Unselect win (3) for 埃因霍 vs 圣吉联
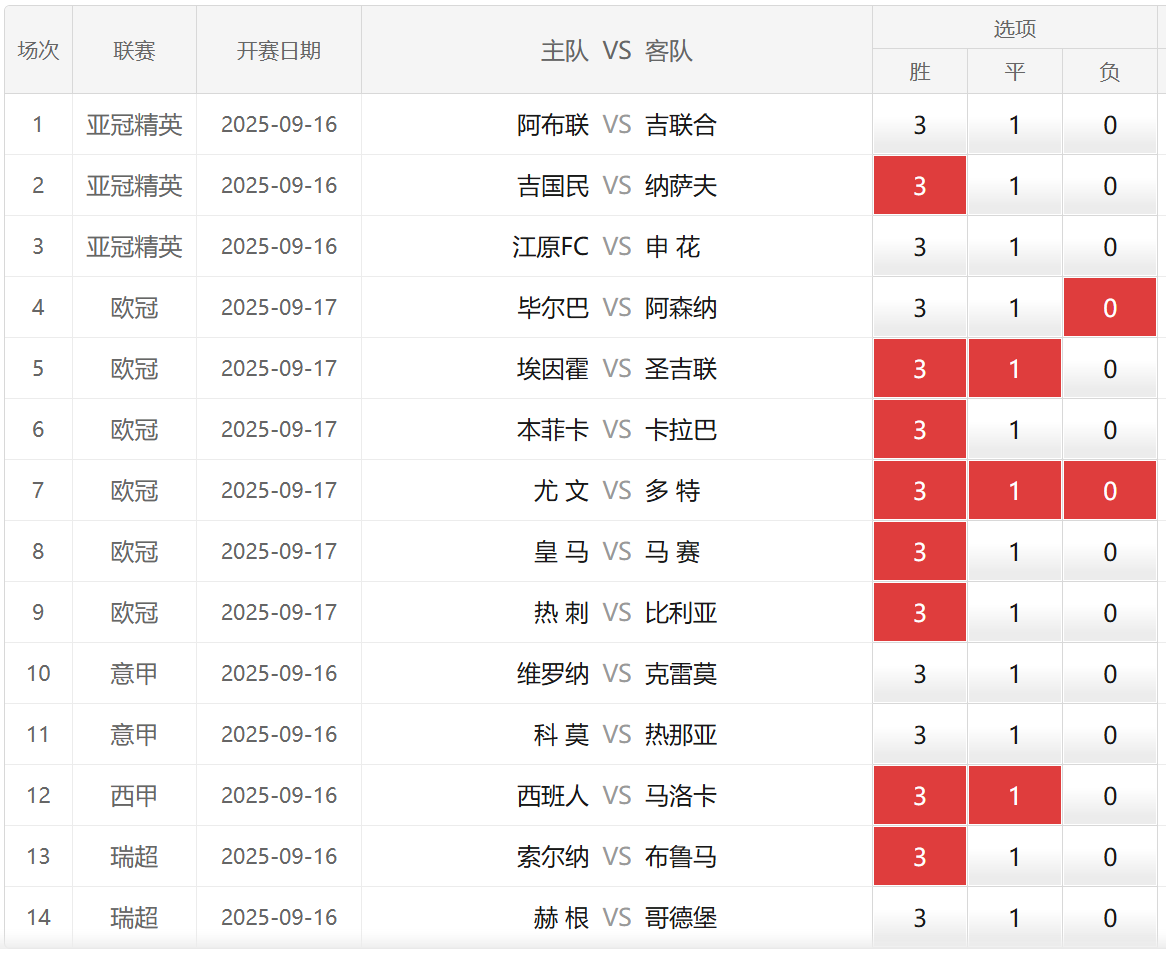This screenshot has height=954, width=1166. 920,369
